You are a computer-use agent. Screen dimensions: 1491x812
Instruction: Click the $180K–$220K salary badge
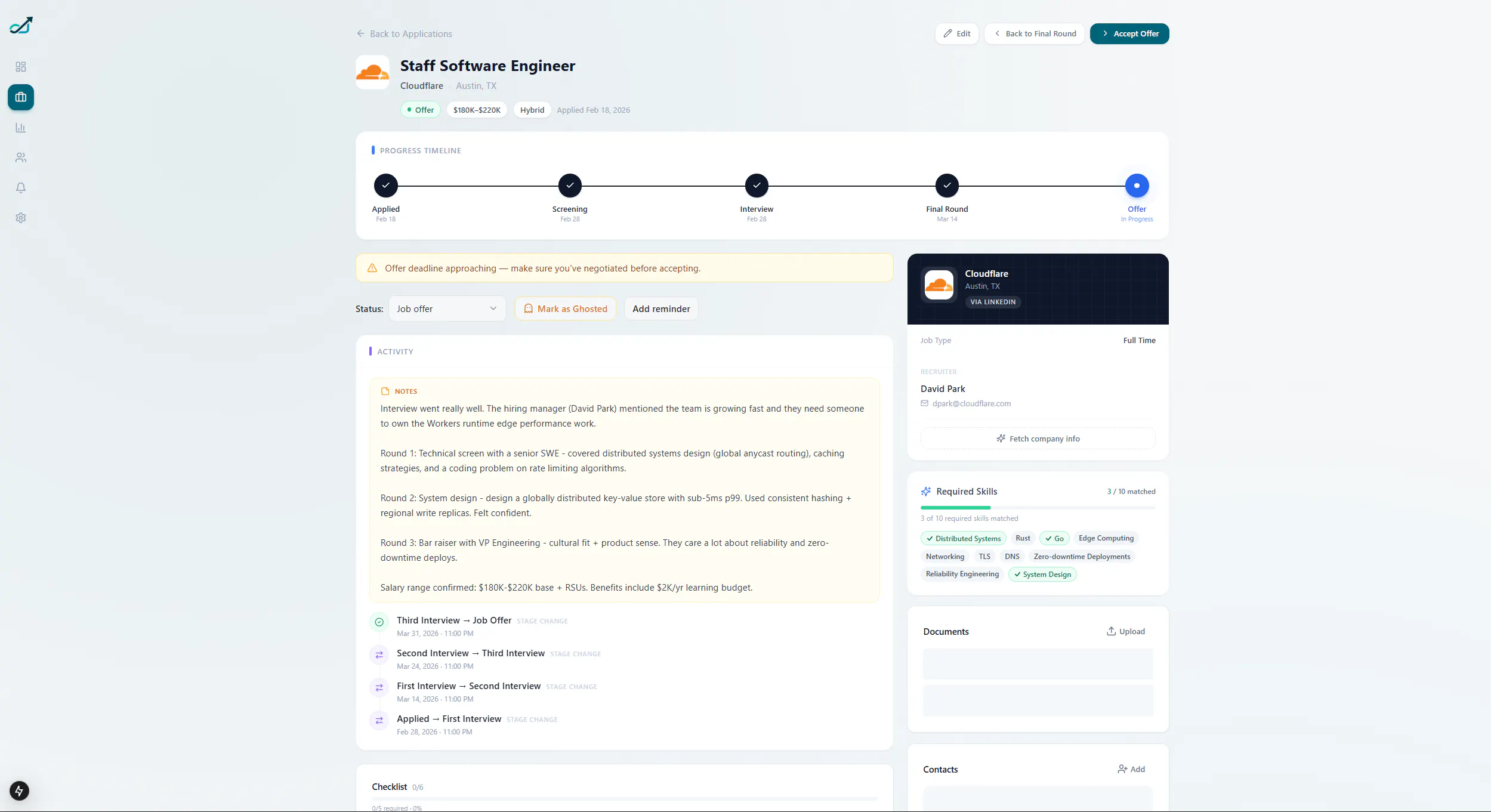pos(477,110)
